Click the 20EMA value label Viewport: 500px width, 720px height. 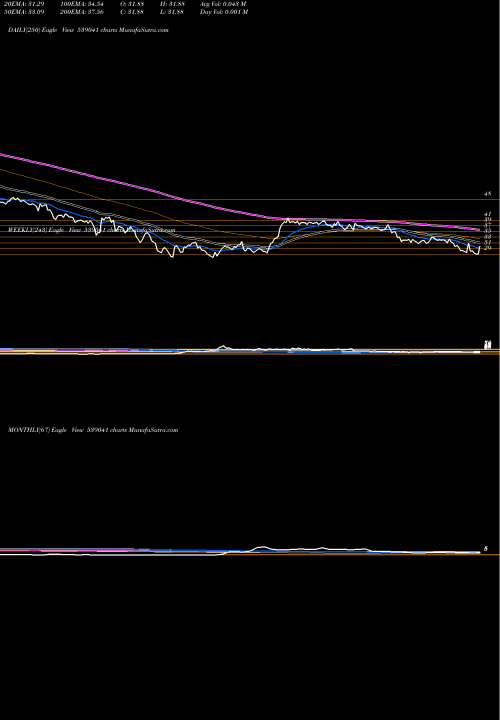(22, 4)
